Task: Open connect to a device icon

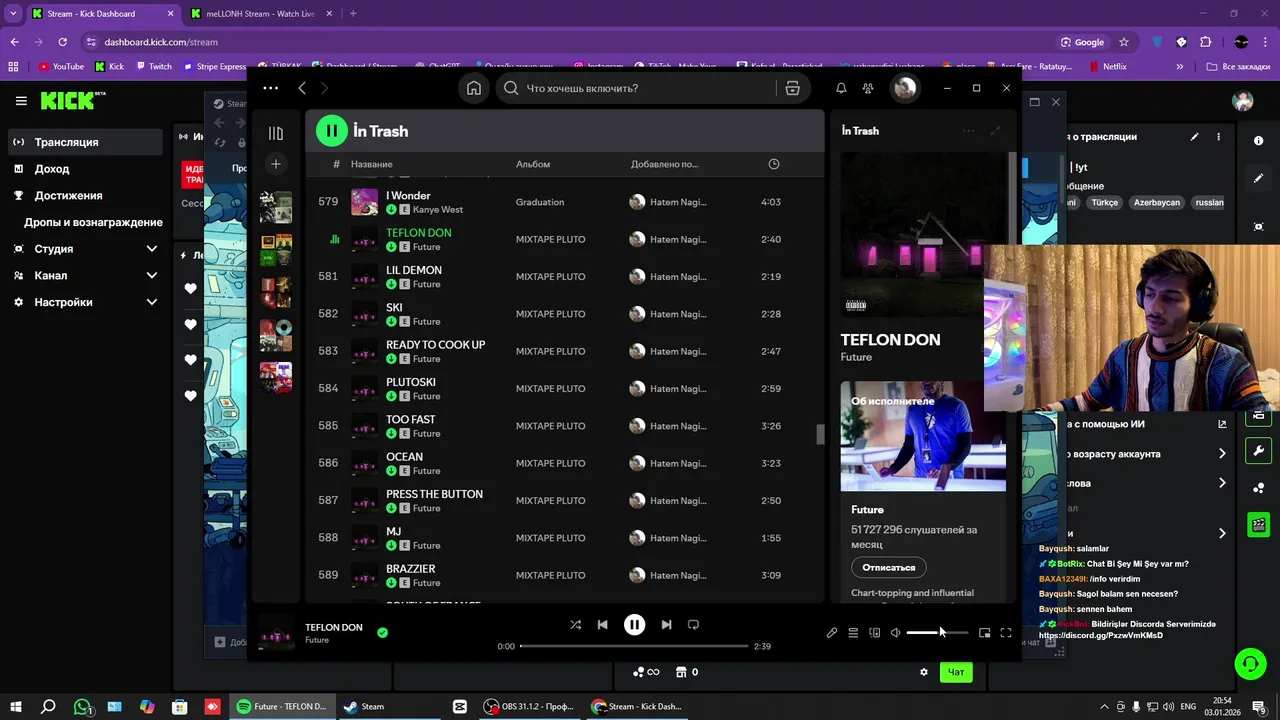Action: coord(874,632)
